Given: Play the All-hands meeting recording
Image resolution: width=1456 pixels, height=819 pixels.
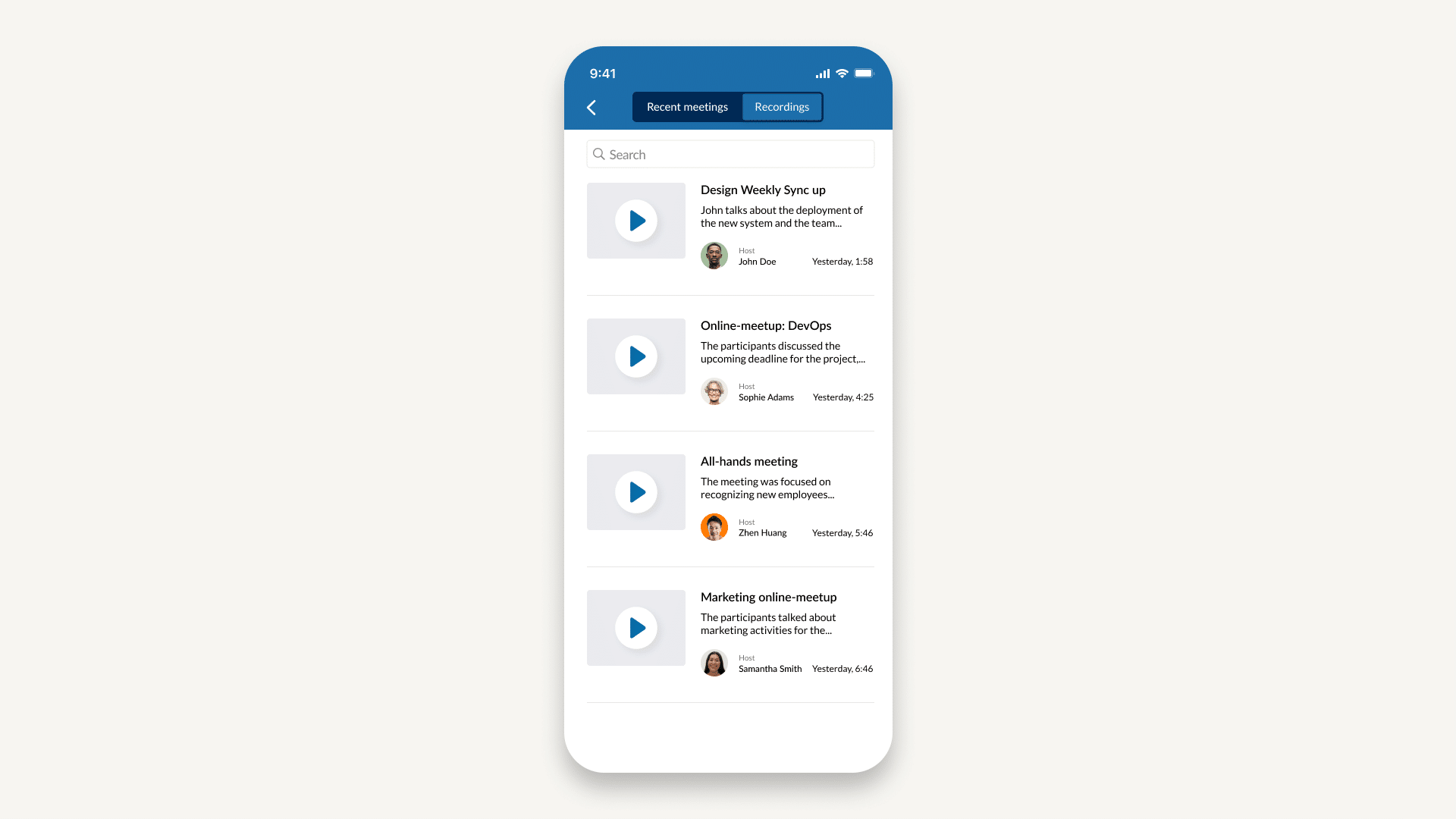Looking at the screenshot, I should click(x=636, y=491).
